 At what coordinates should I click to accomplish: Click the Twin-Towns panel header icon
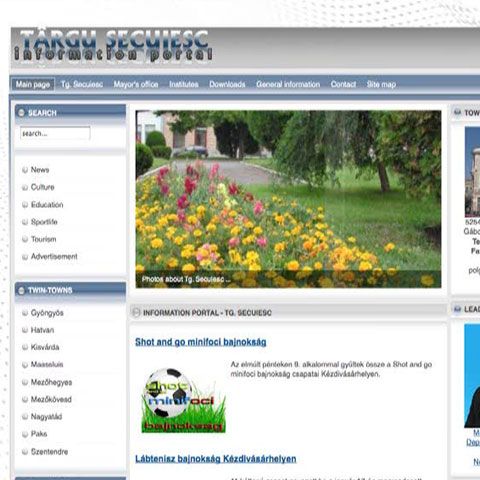[x=21, y=290]
